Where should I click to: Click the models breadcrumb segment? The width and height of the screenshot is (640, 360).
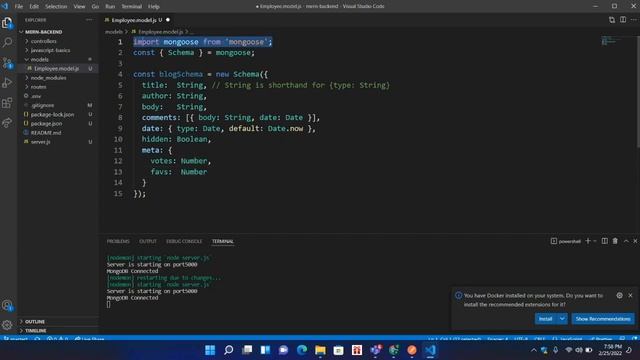(x=113, y=31)
